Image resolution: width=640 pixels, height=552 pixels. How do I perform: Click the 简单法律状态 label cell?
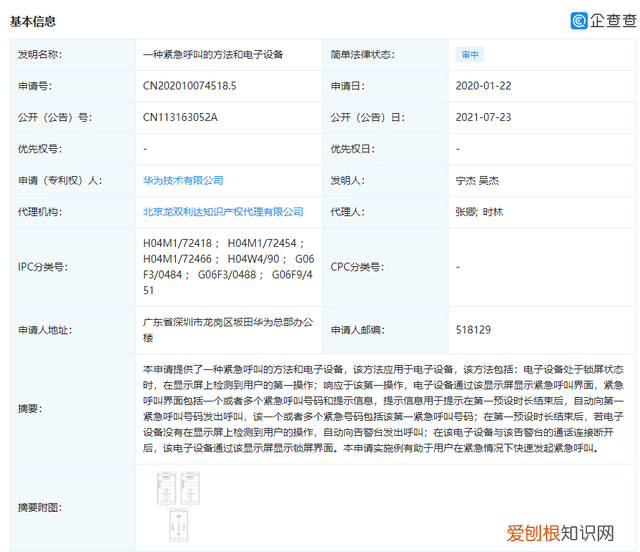pos(385,55)
